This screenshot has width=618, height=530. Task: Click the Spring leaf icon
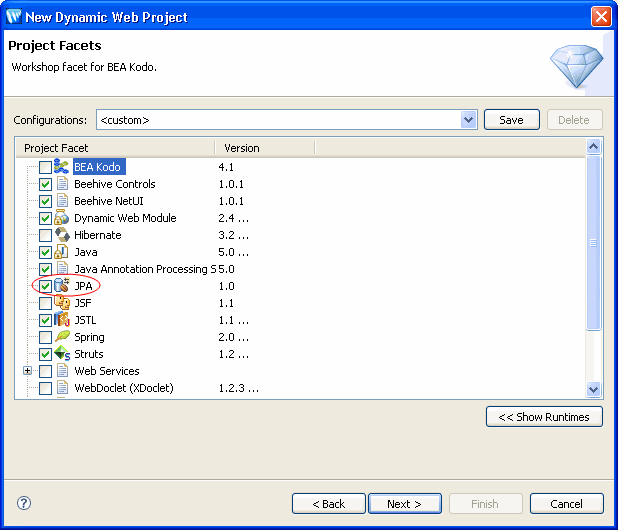point(62,336)
